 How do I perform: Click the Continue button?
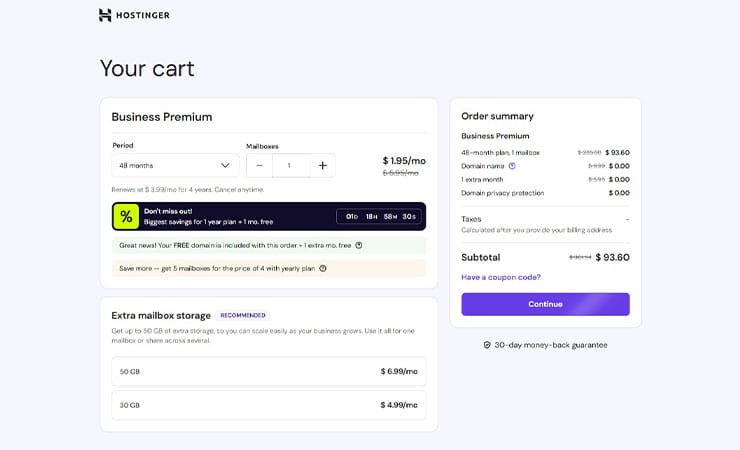click(545, 304)
